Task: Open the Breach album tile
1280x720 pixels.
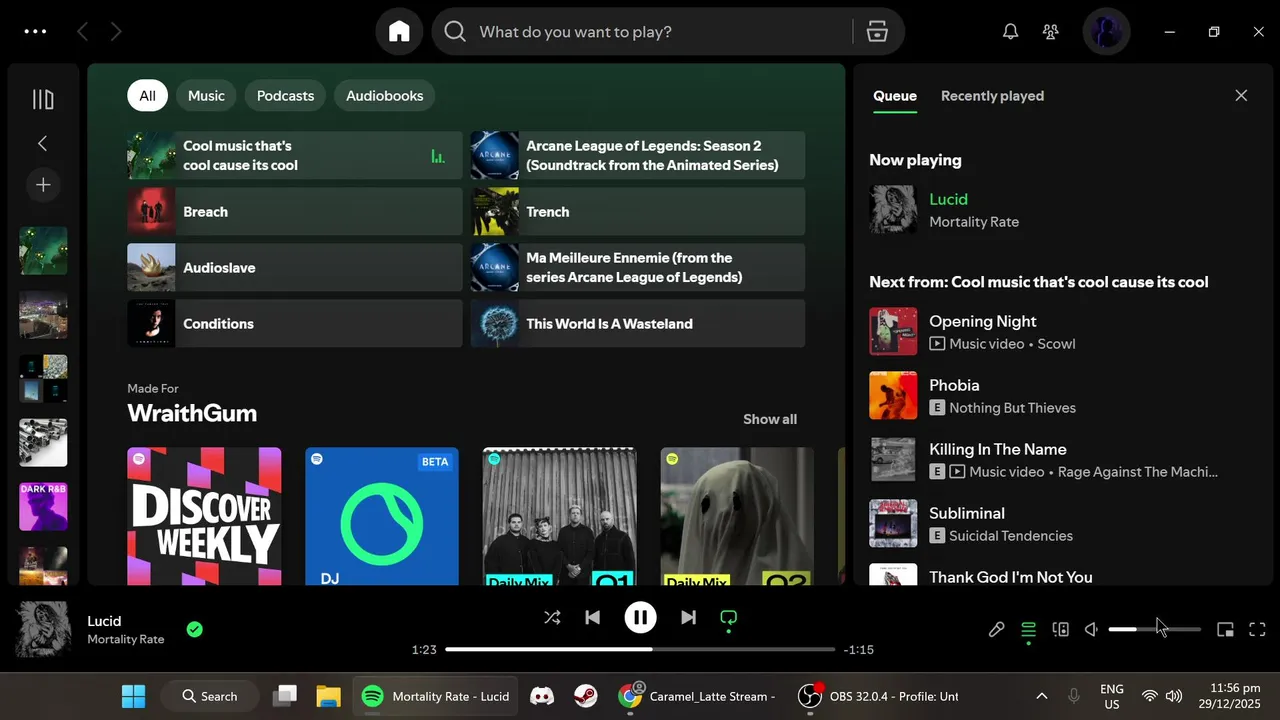Action: click(x=294, y=211)
